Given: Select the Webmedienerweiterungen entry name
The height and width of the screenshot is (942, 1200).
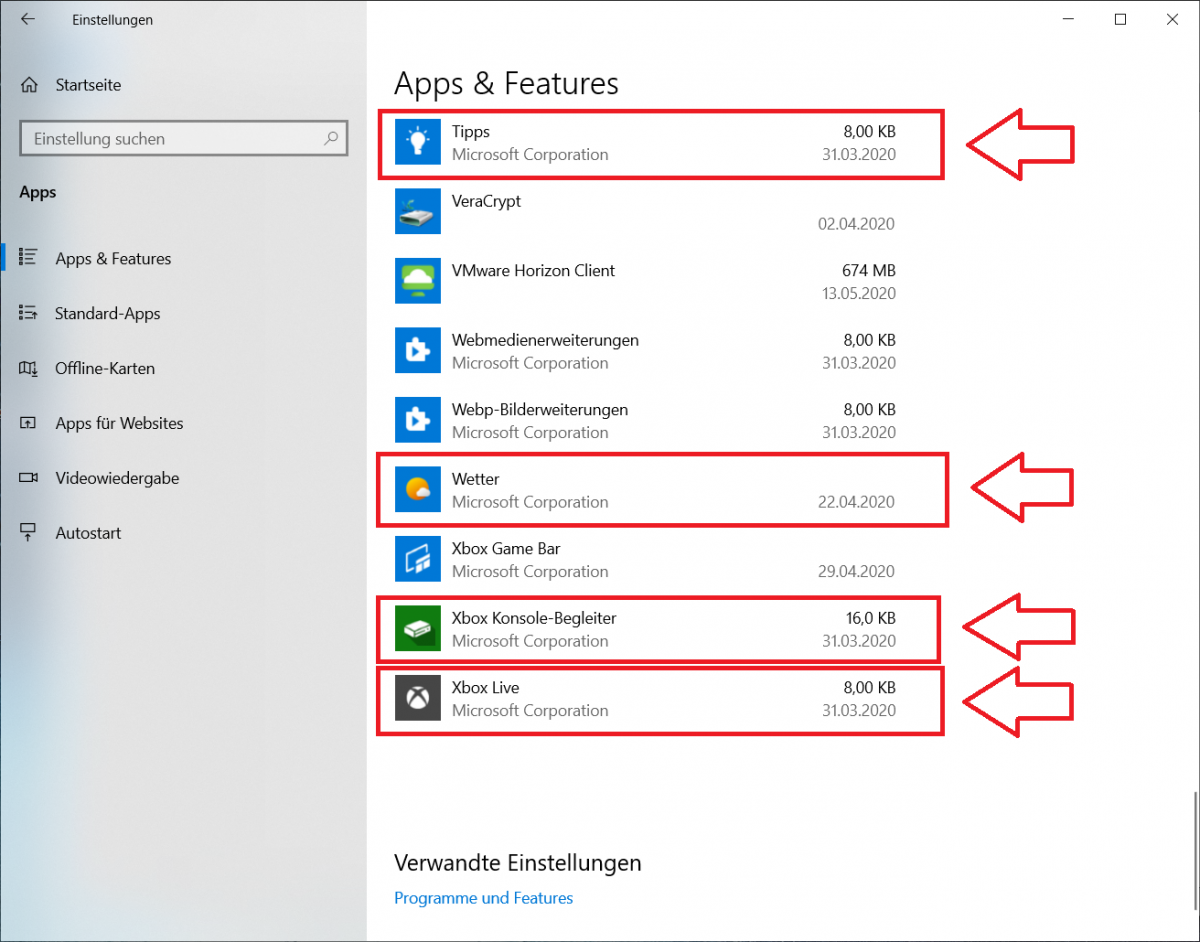Looking at the screenshot, I should tap(545, 340).
